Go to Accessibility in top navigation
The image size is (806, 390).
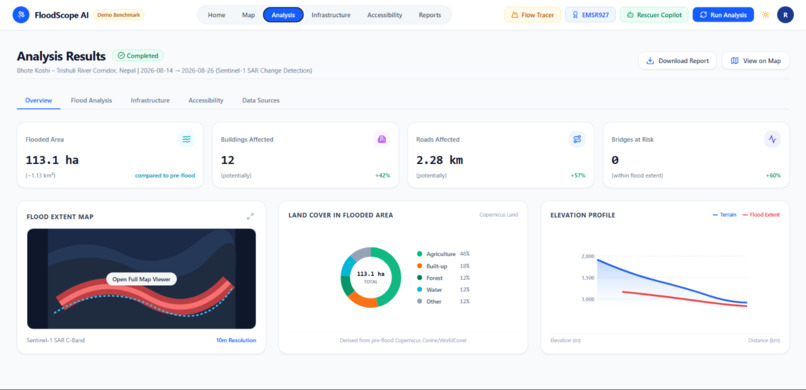coord(384,15)
